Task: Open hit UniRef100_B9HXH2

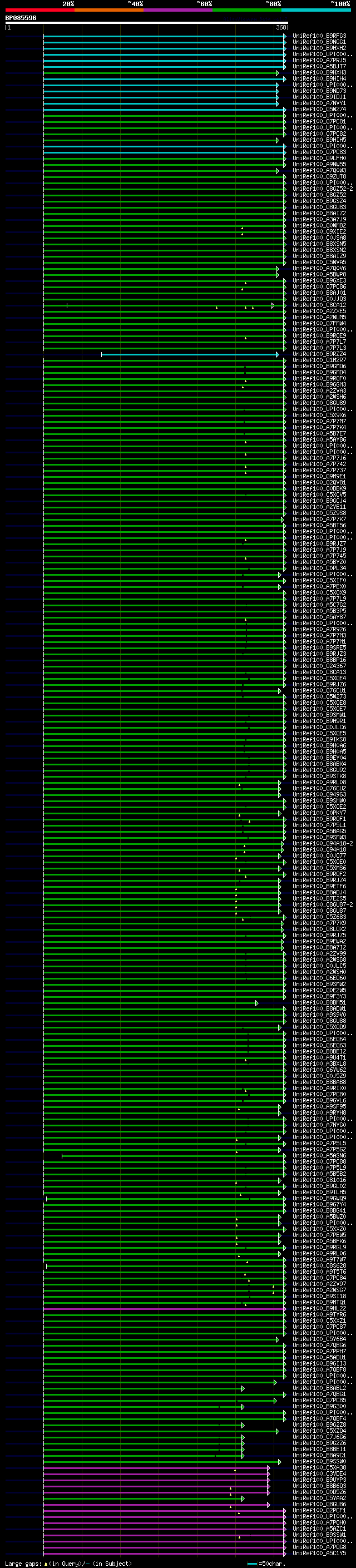Action: [319, 48]
